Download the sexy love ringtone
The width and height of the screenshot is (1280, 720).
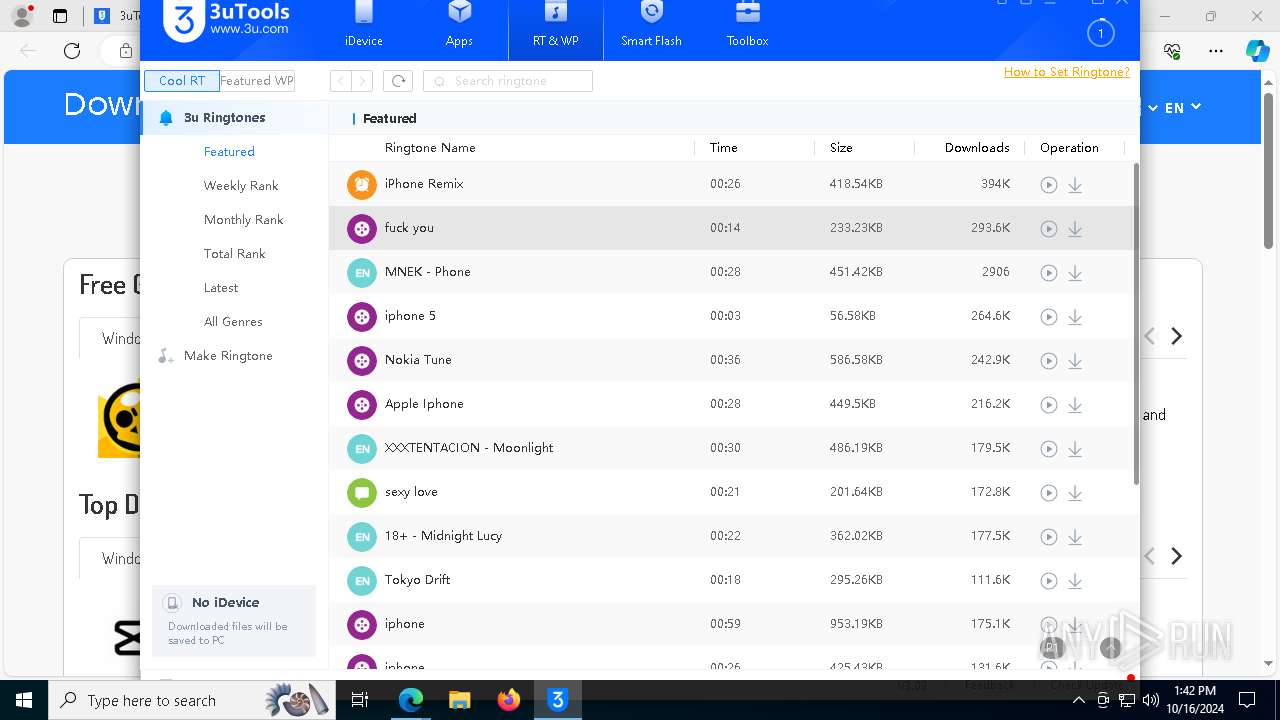pos(1075,493)
